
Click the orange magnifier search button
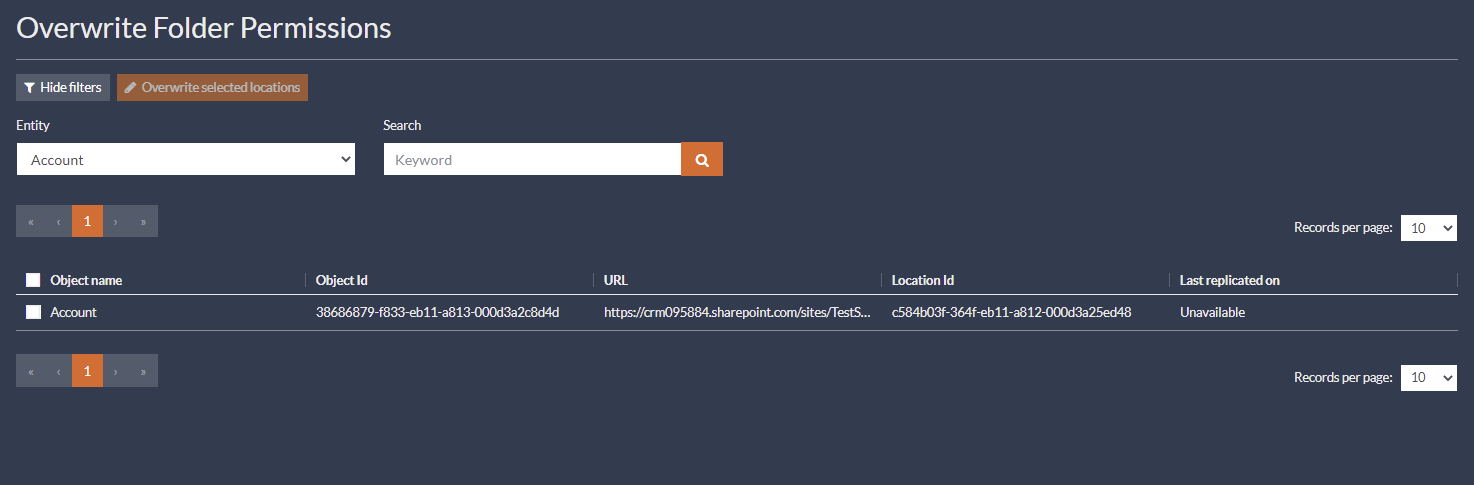702,159
